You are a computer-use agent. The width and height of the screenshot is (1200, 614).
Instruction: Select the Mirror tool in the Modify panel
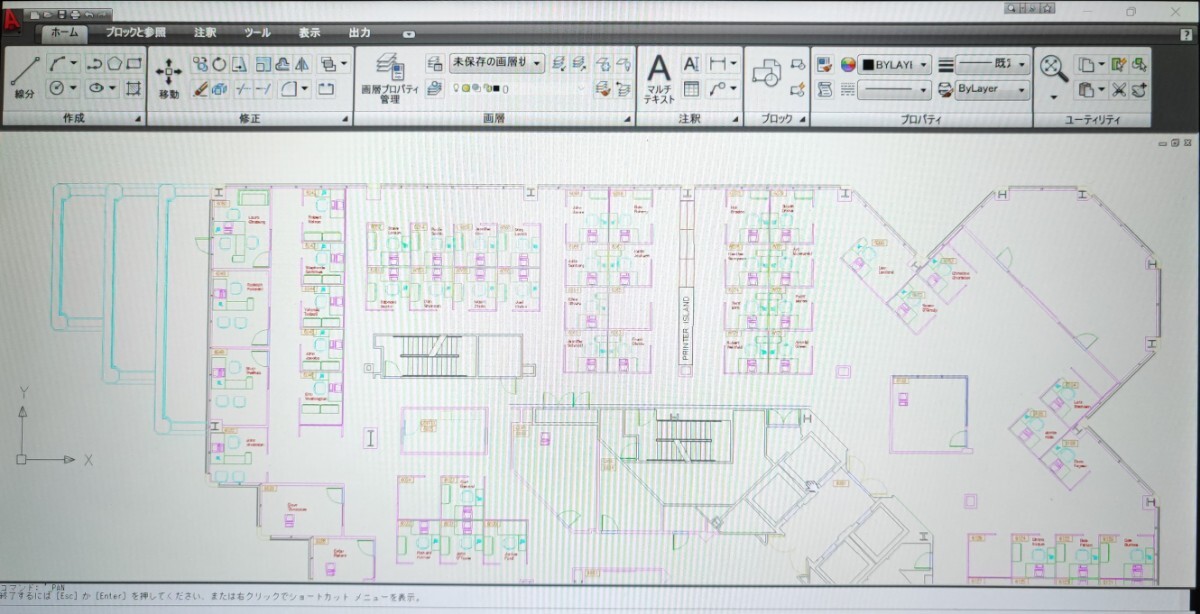(303, 65)
